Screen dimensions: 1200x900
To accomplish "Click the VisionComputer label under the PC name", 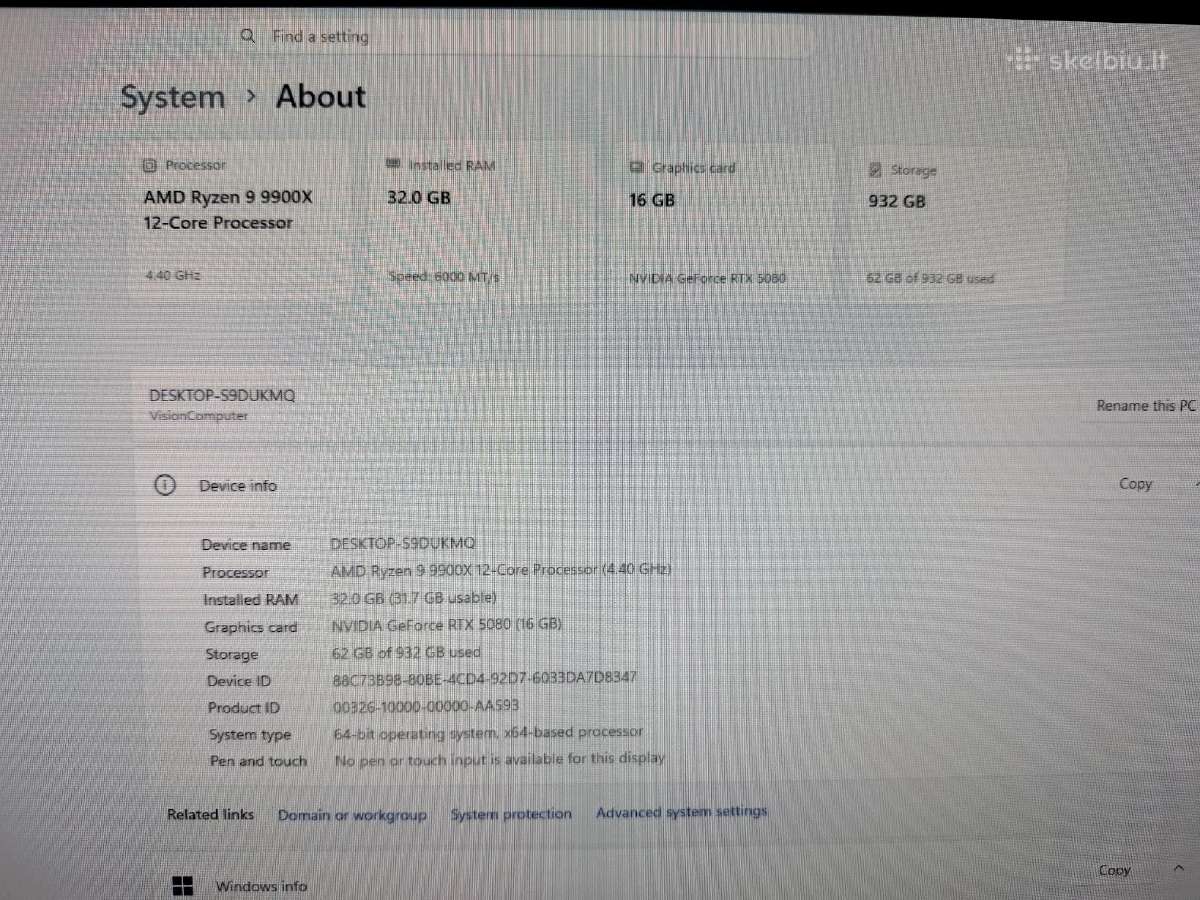I will pyautogui.click(x=198, y=416).
